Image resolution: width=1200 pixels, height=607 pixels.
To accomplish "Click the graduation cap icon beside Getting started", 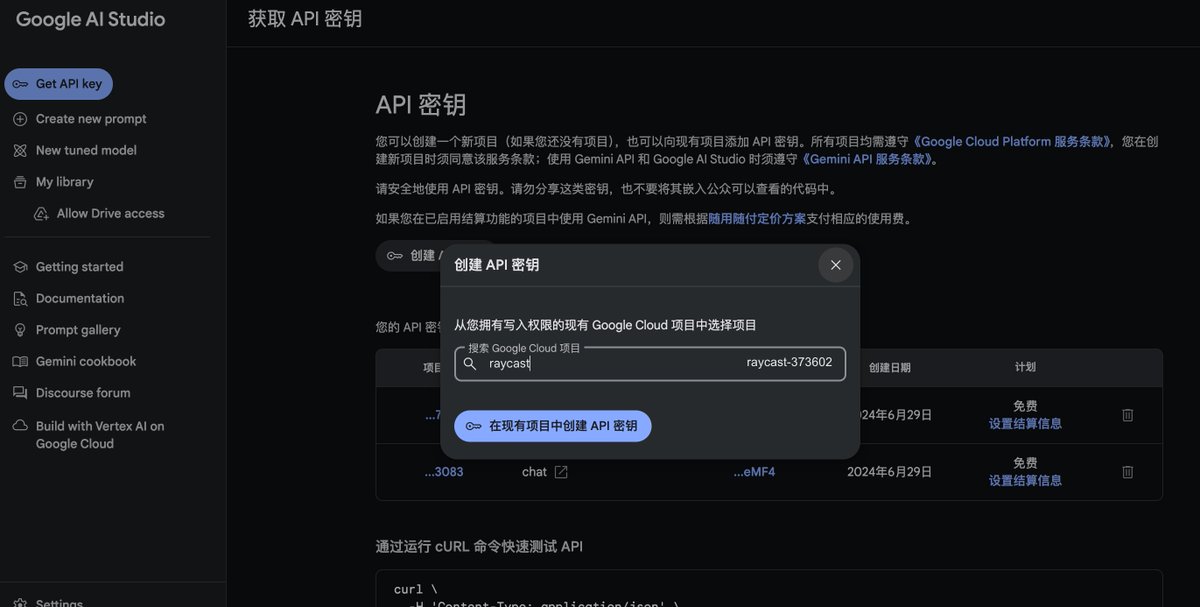I will (20, 267).
